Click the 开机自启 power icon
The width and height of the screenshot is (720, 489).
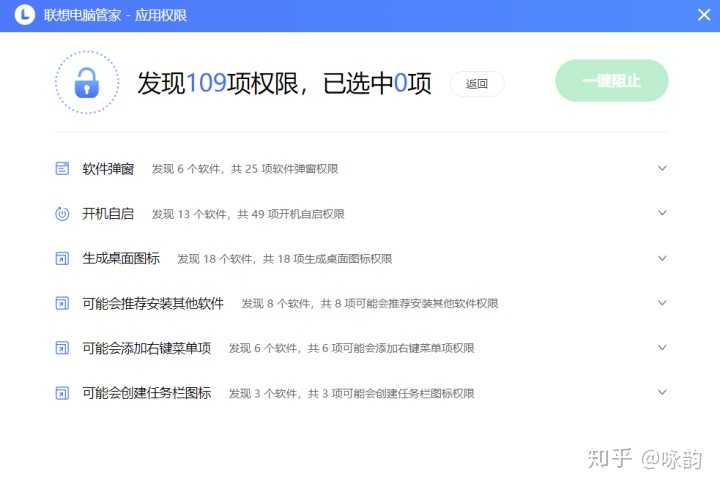62,214
